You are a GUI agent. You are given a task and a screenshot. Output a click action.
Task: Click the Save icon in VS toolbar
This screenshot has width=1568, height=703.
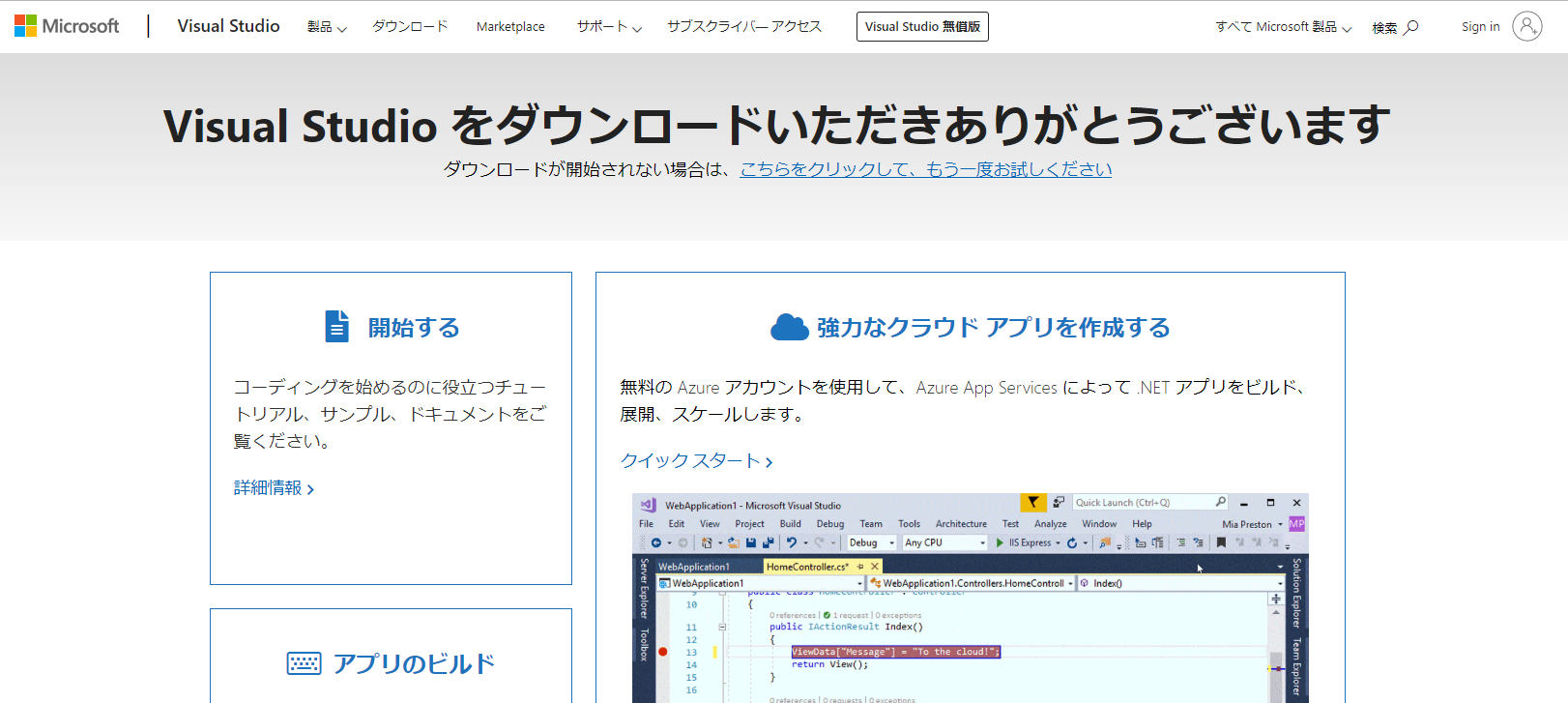tap(751, 542)
